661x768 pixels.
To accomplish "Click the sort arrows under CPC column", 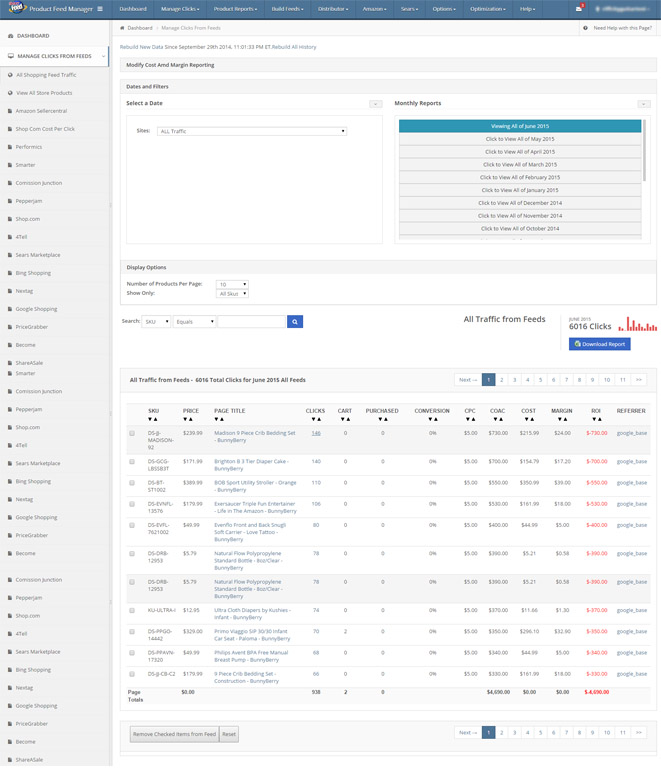I will 471,419.
